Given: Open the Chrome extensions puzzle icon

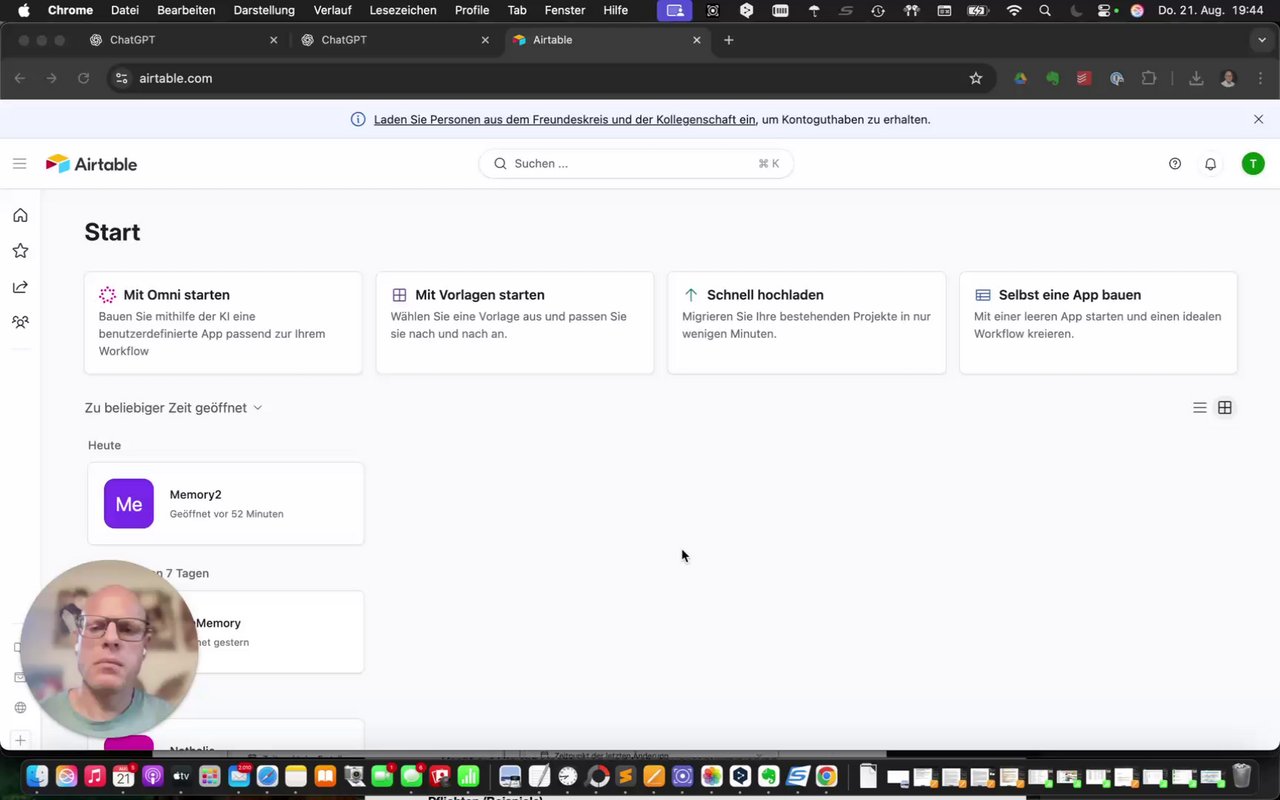Looking at the screenshot, I should [1148, 78].
